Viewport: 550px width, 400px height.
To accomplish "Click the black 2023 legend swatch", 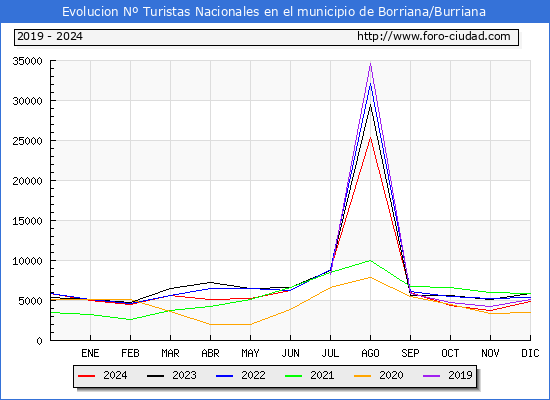I will [x=155, y=376].
